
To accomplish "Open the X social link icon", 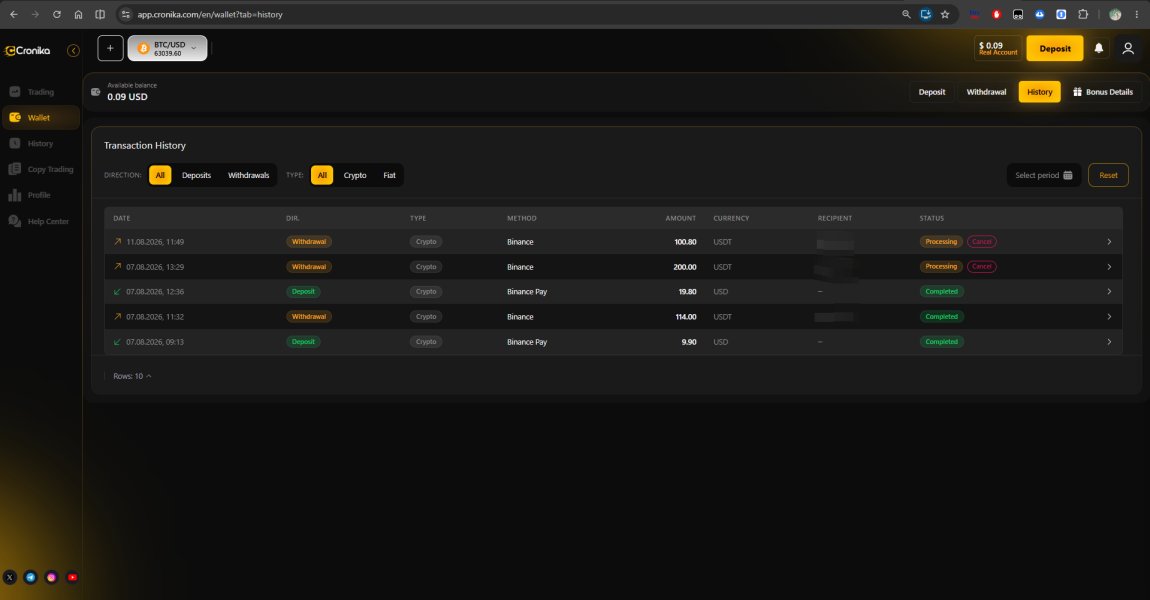I will pos(10,577).
